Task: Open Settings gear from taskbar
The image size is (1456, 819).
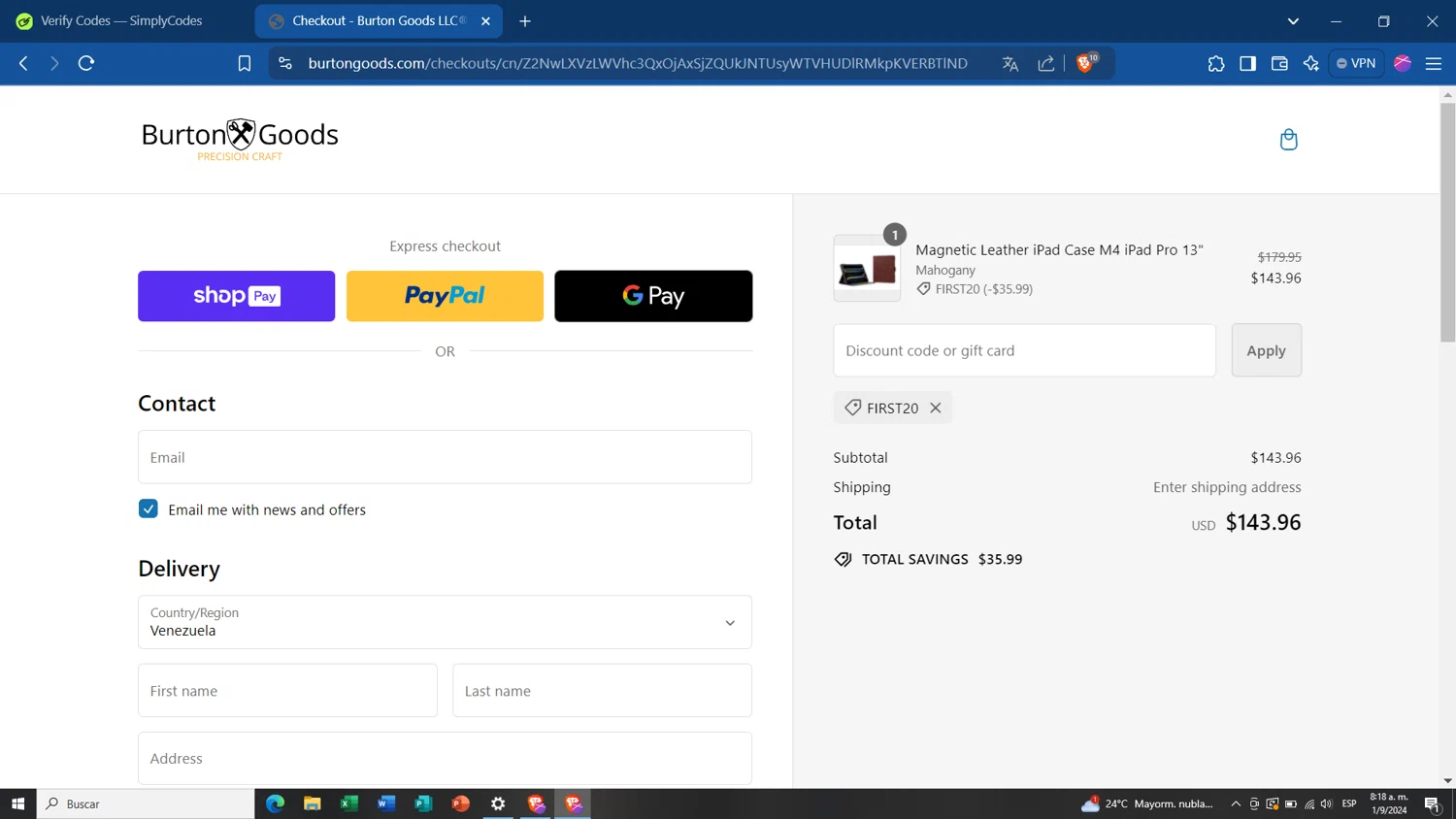Action: point(498,803)
